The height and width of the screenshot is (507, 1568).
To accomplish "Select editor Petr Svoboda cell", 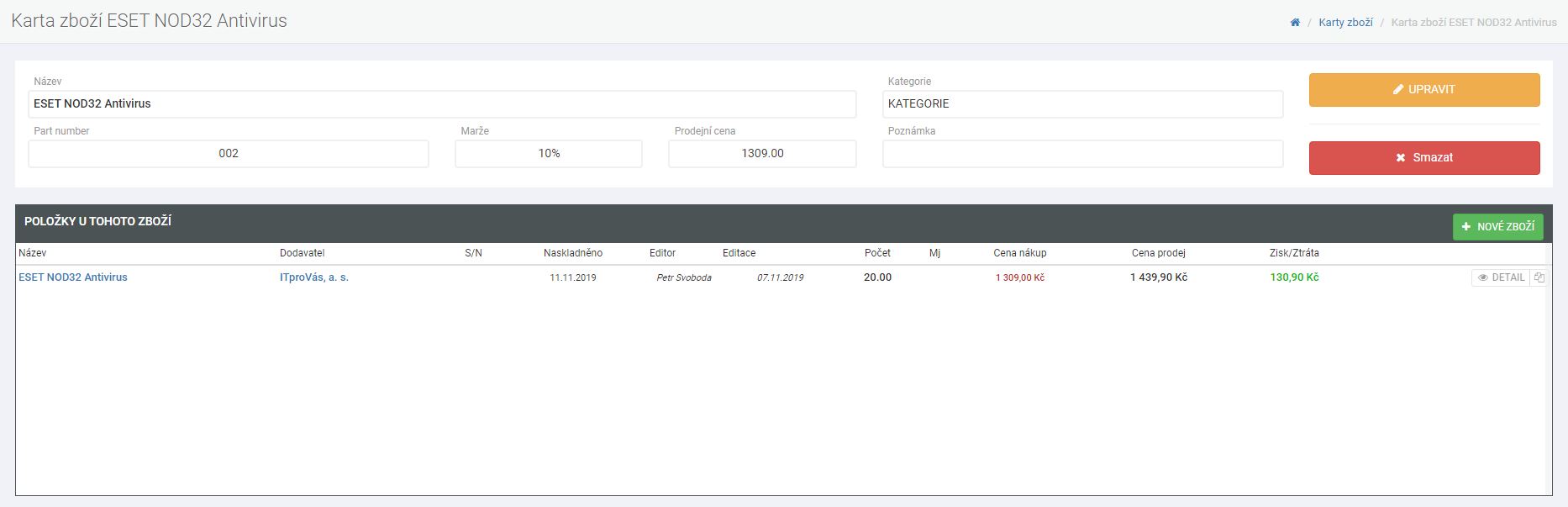I will tap(684, 277).
